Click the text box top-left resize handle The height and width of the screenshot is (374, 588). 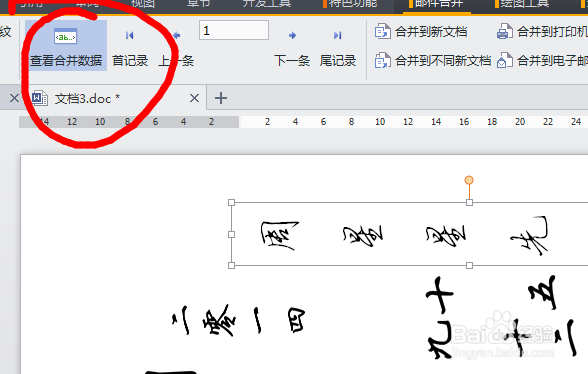tap(231, 203)
